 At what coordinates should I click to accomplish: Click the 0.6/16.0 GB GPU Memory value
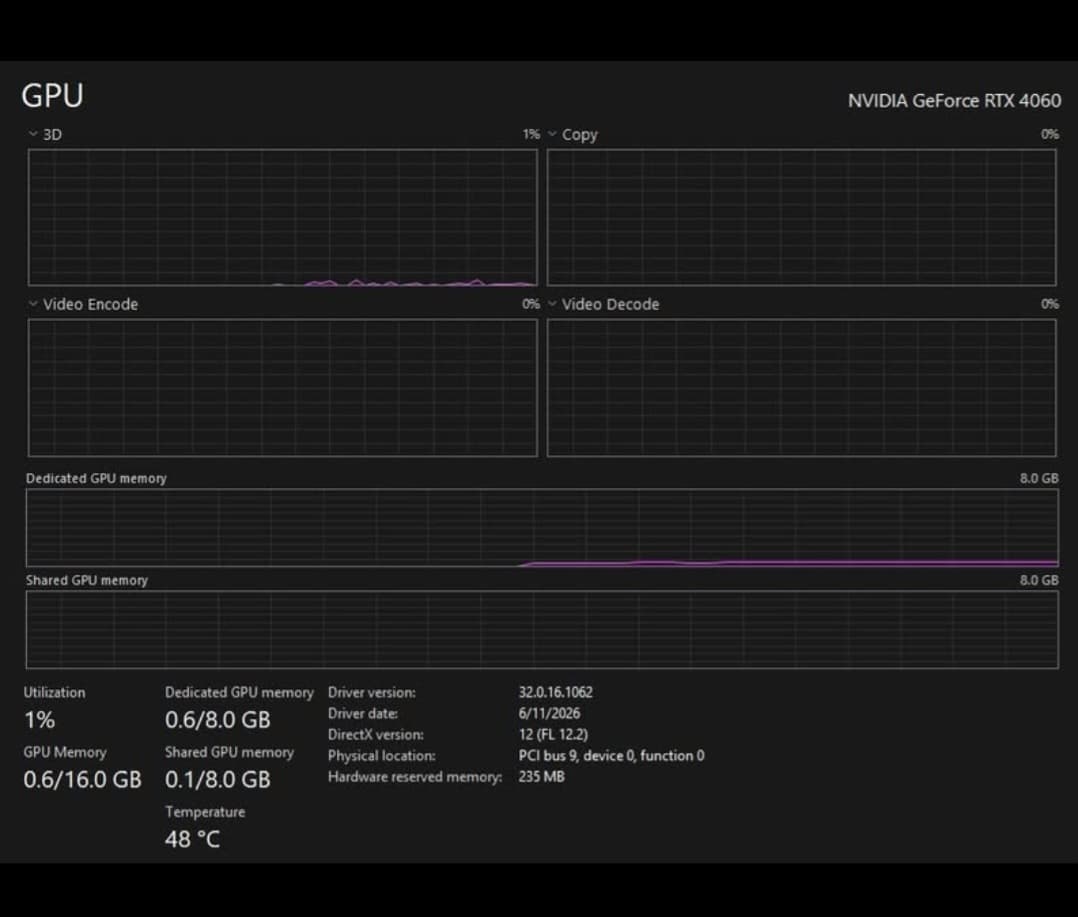82,780
